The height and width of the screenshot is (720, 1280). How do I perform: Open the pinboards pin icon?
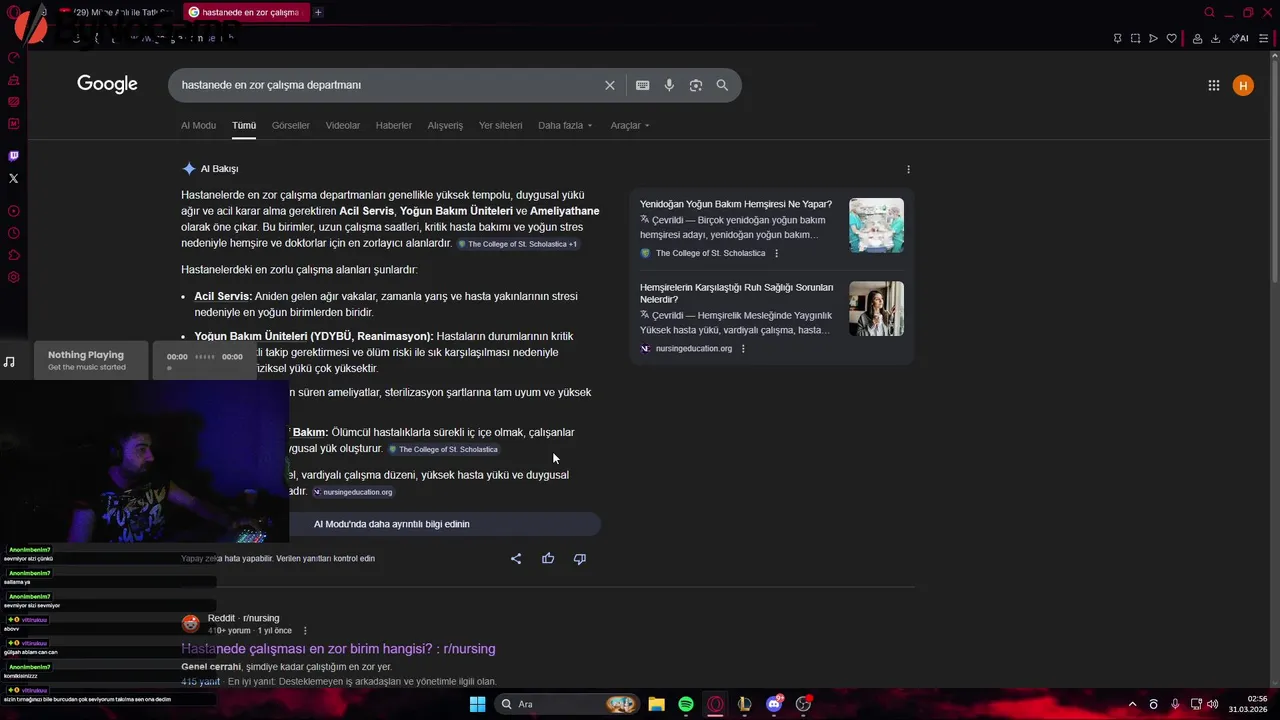tap(1117, 38)
